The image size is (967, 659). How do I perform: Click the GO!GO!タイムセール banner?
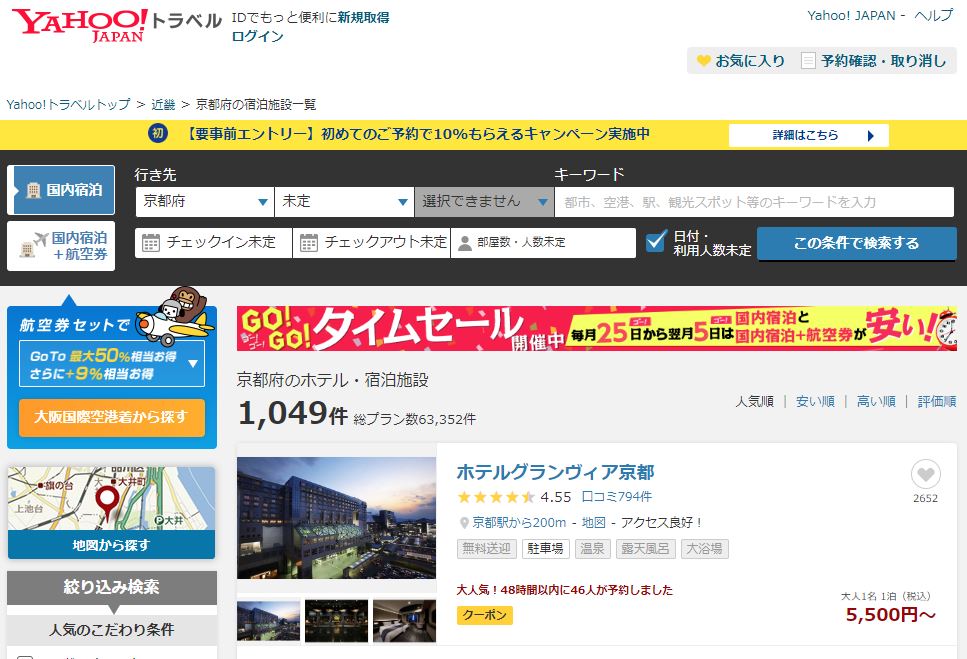[597, 329]
